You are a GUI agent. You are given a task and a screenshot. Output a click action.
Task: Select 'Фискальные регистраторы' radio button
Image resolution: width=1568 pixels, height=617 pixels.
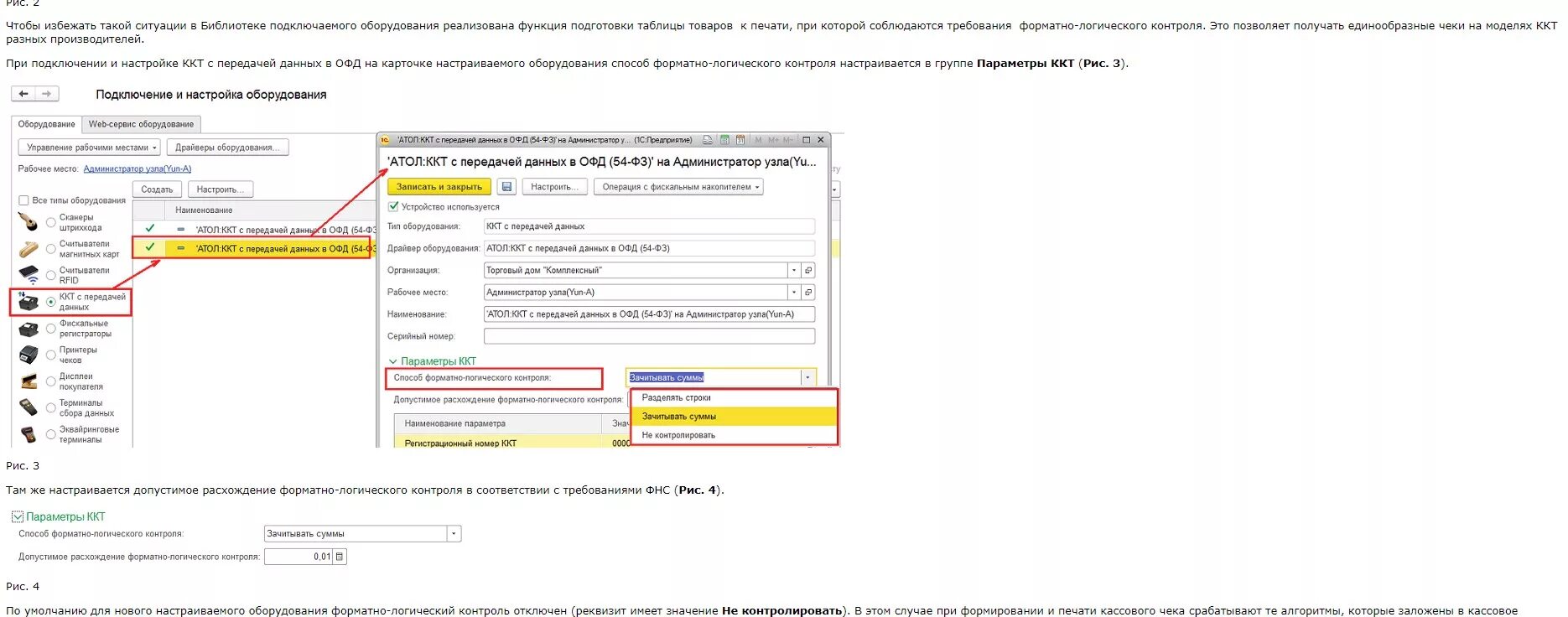click(x=51, y=329)
